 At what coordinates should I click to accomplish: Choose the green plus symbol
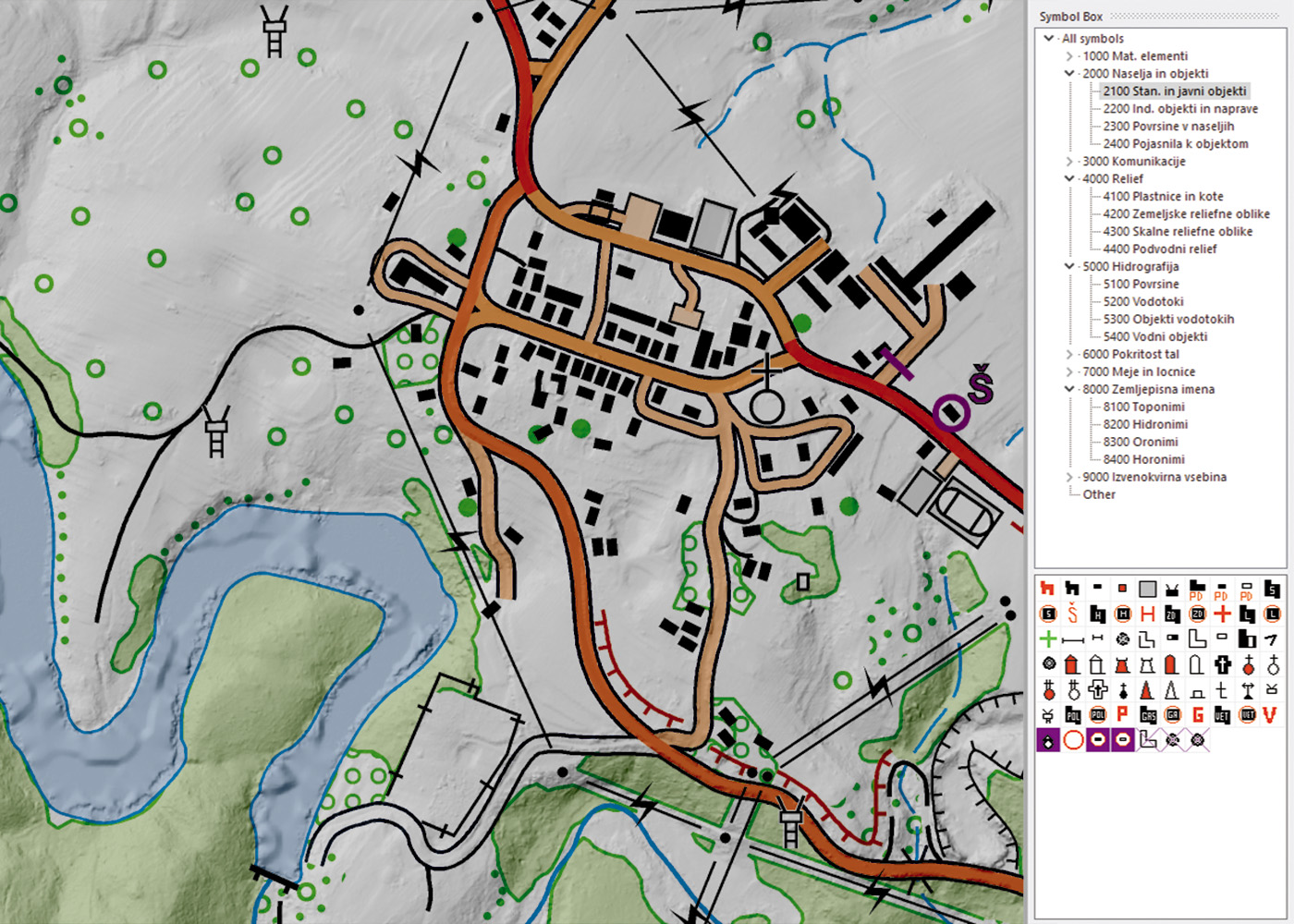1047,638
